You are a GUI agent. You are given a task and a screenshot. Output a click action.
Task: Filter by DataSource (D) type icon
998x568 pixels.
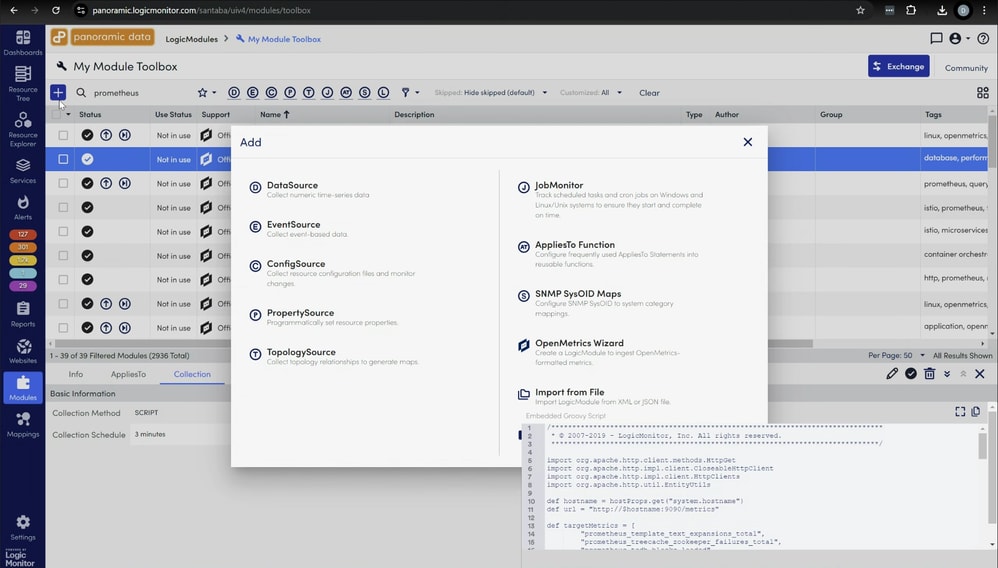pos(234,92)
